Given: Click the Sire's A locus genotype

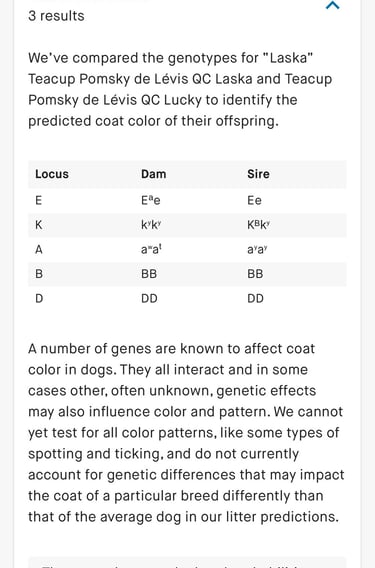Looking at the screenshot, I should pyautogui.click(x=258, y=250).
